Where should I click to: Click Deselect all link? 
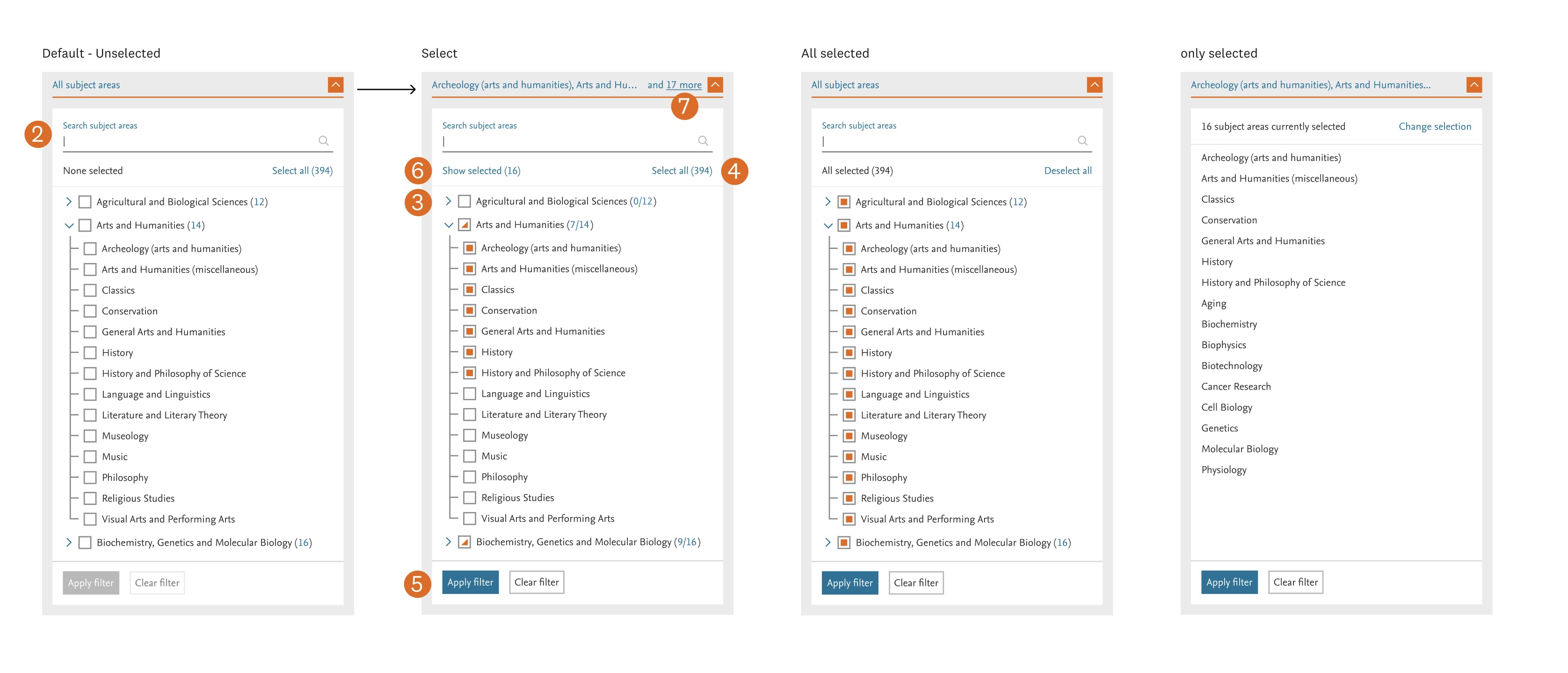click(1067, 170)
